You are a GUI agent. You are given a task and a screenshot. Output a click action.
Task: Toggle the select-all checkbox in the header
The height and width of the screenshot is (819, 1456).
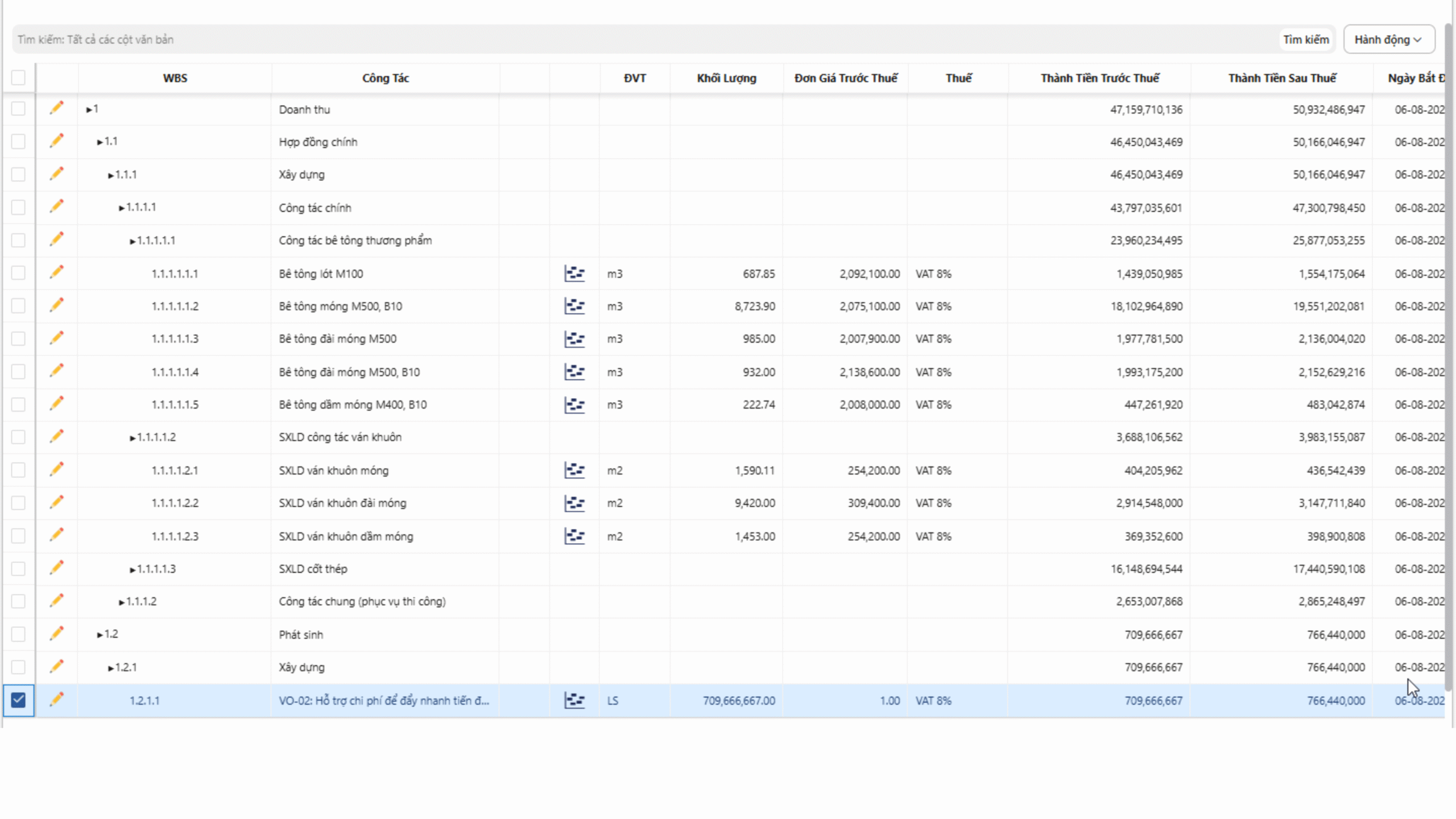click(18, 77)
